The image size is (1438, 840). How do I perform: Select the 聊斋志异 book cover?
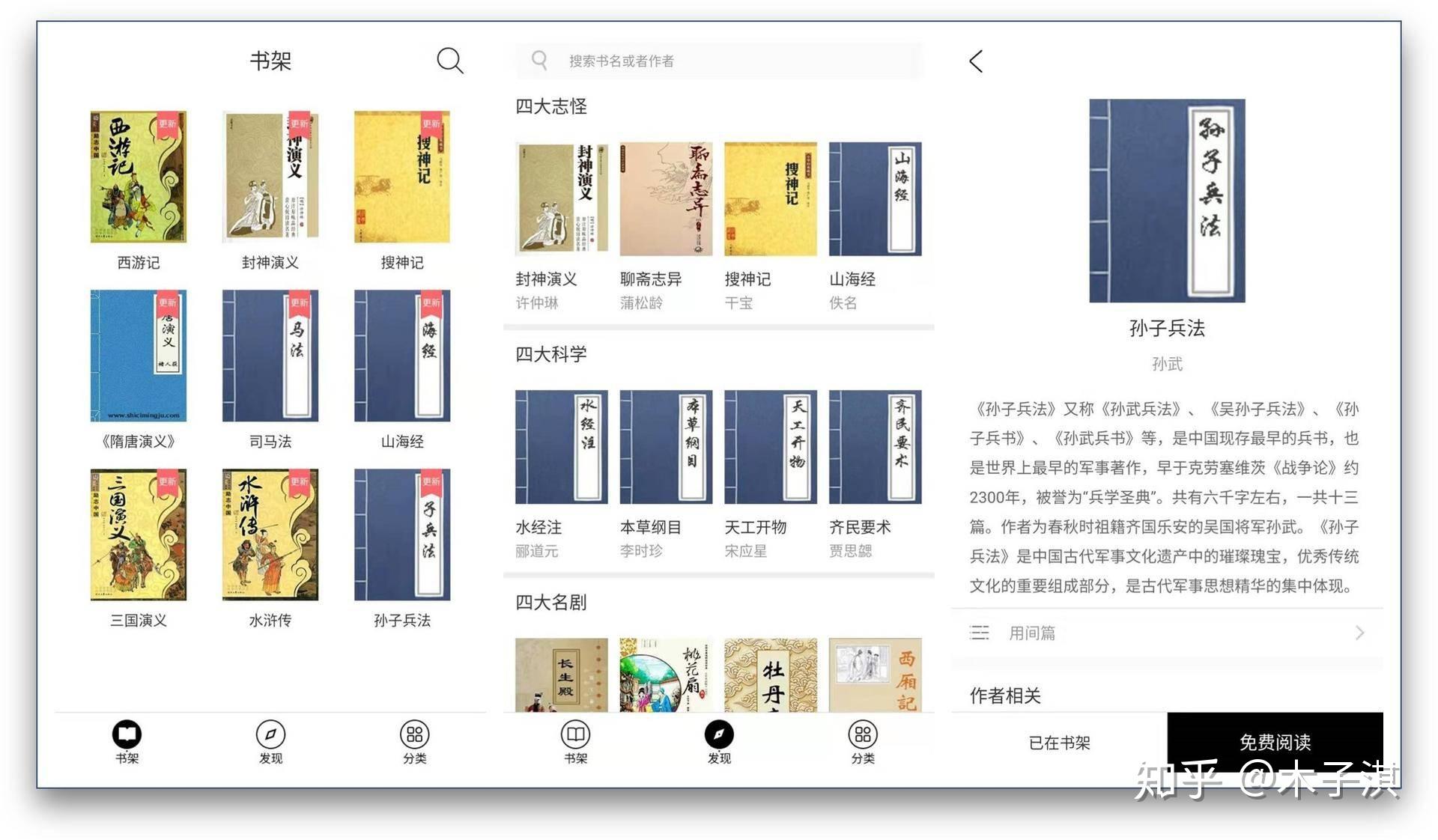point(666,199)
